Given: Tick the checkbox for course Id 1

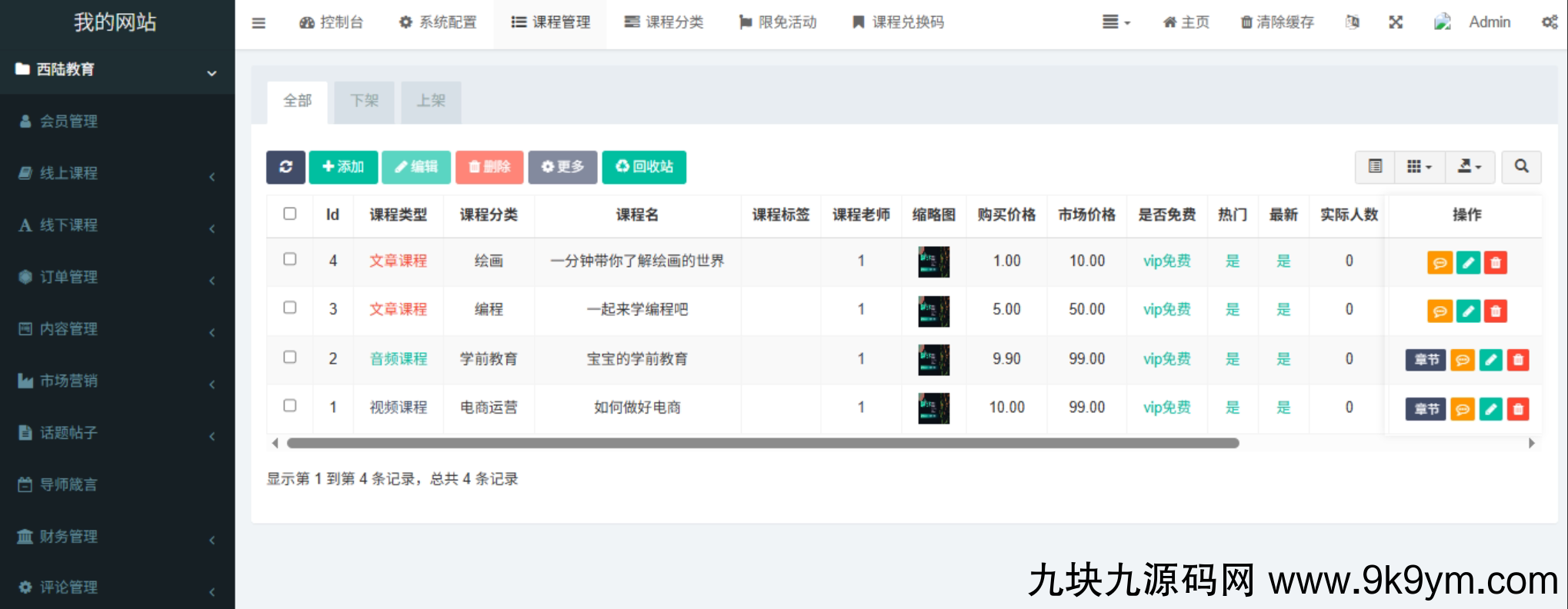Looking at the screenshot, I should click(x=290, y=405).
